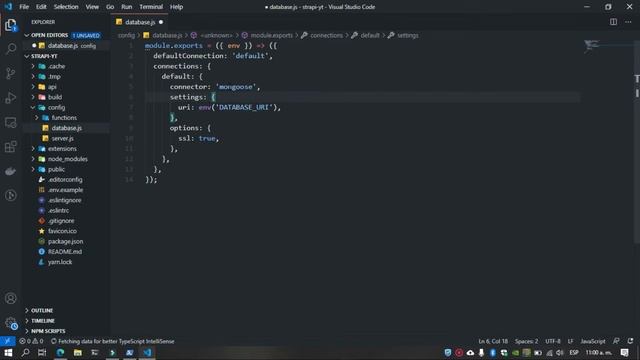Open the Edit menu

point(41,7)
